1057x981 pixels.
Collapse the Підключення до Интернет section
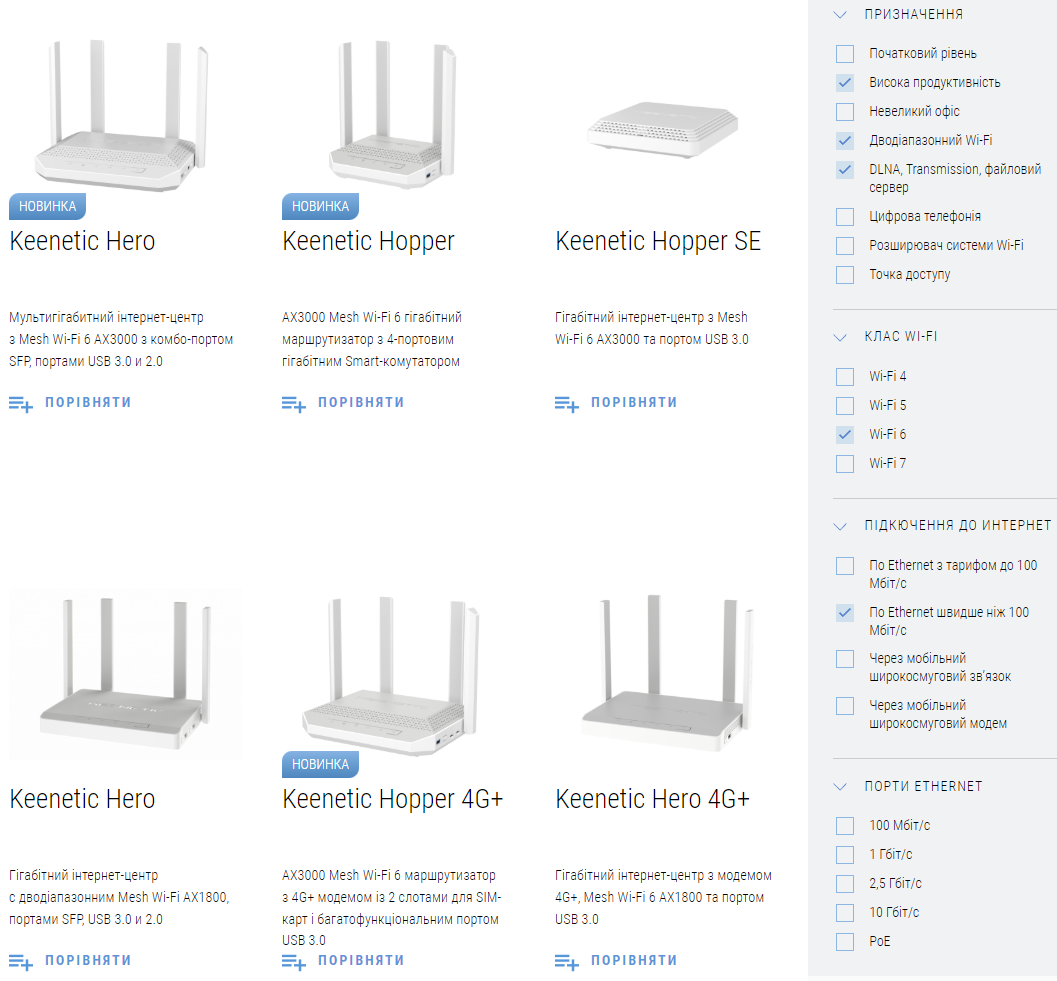tap(840, 526)
